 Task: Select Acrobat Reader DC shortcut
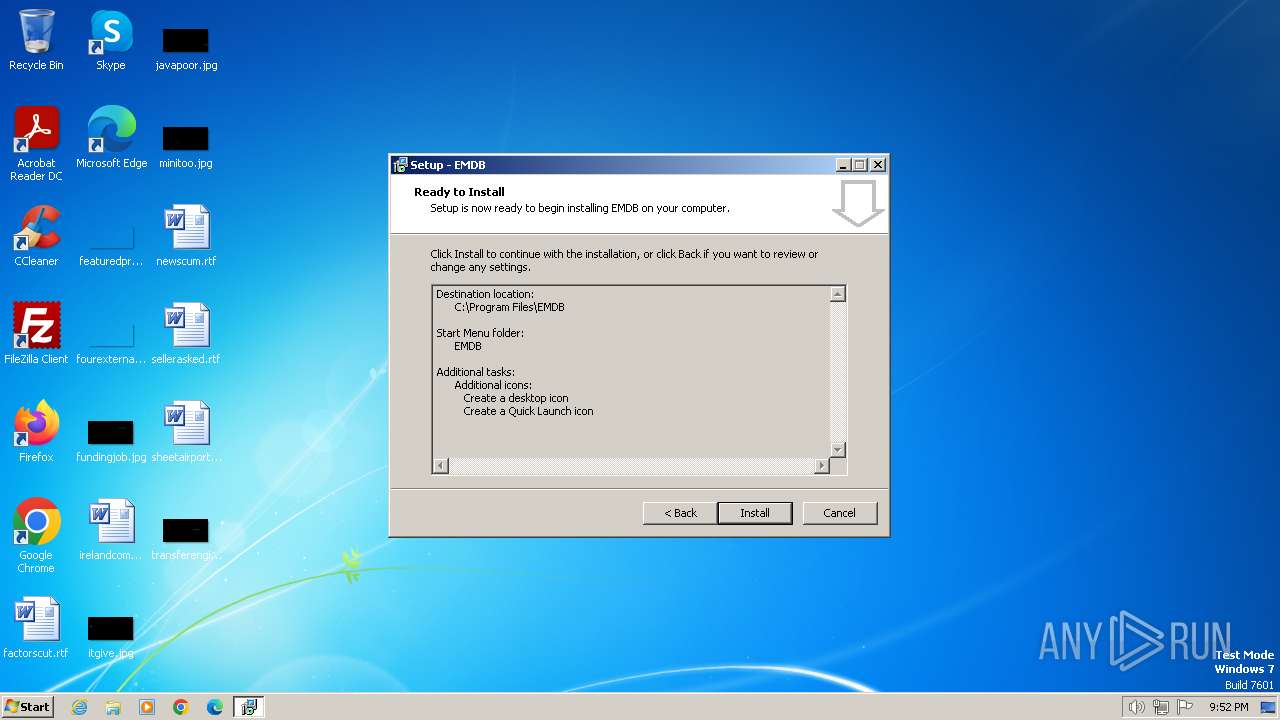click(x=36, y=144)
